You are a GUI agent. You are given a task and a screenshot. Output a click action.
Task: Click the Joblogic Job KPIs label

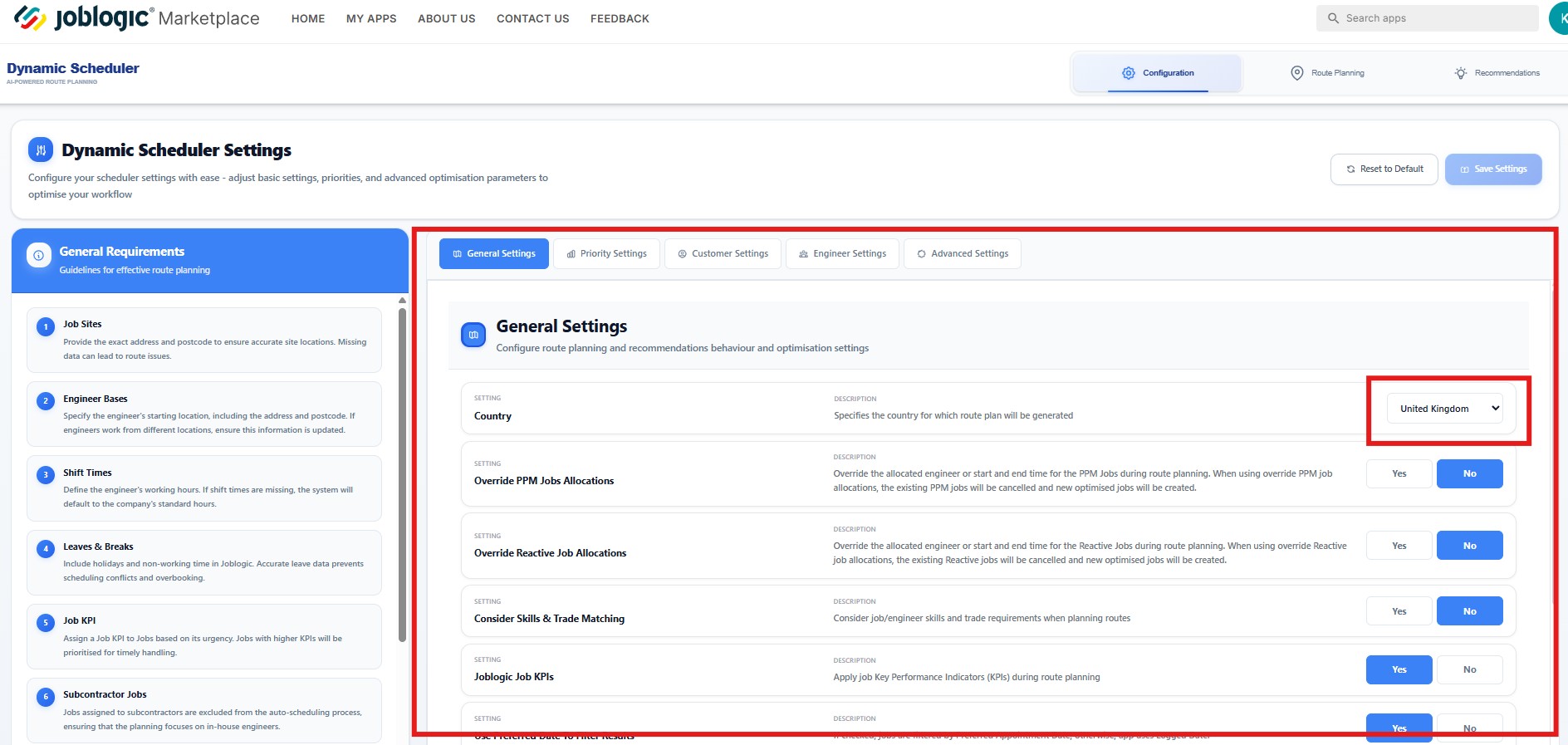(514, 677)
